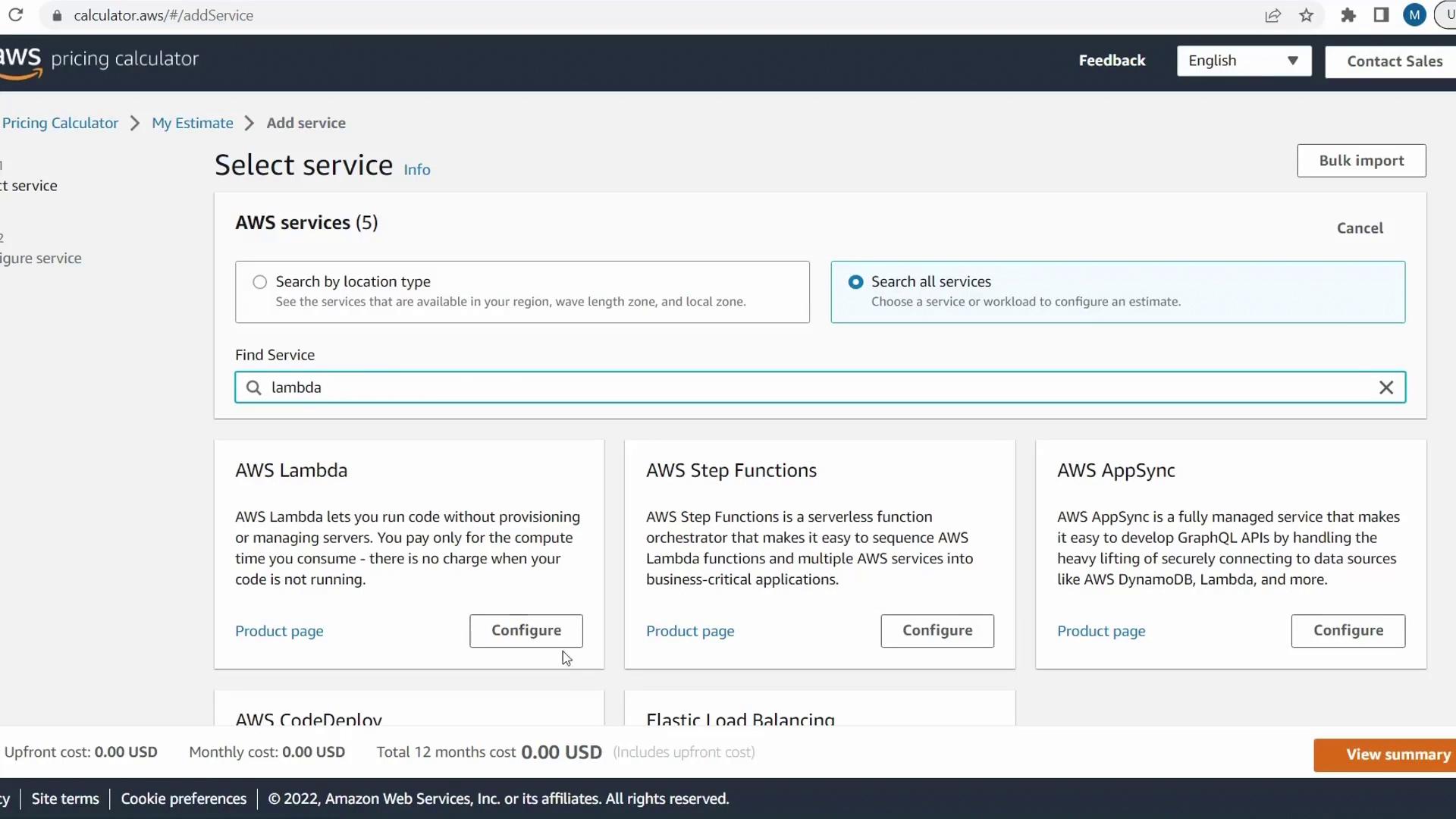Open the English language dropdown

coord(1244,61)
